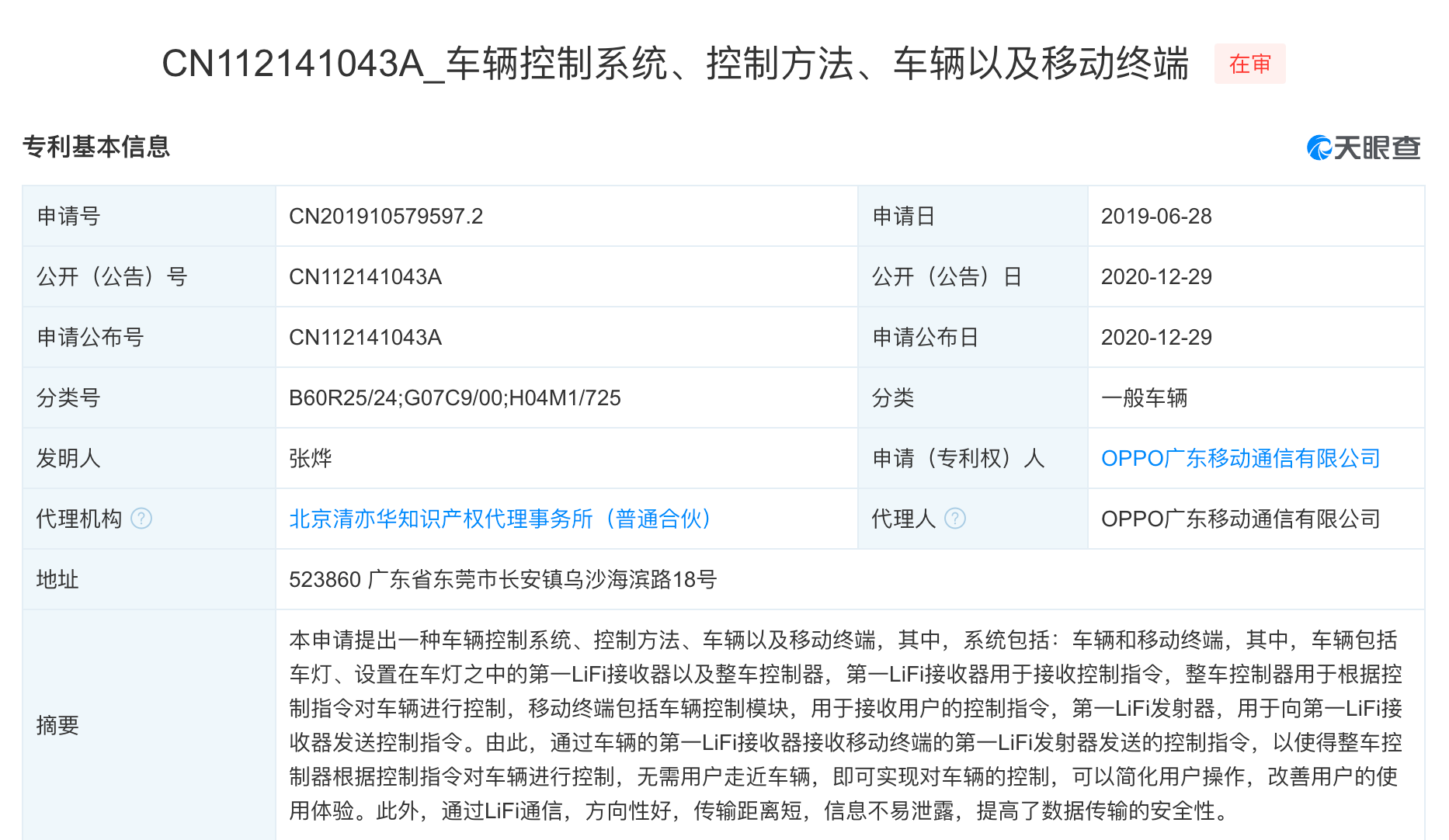Click application date 2019-06-28
This screenshot has width=1449, height=840.
point(1156,217)
